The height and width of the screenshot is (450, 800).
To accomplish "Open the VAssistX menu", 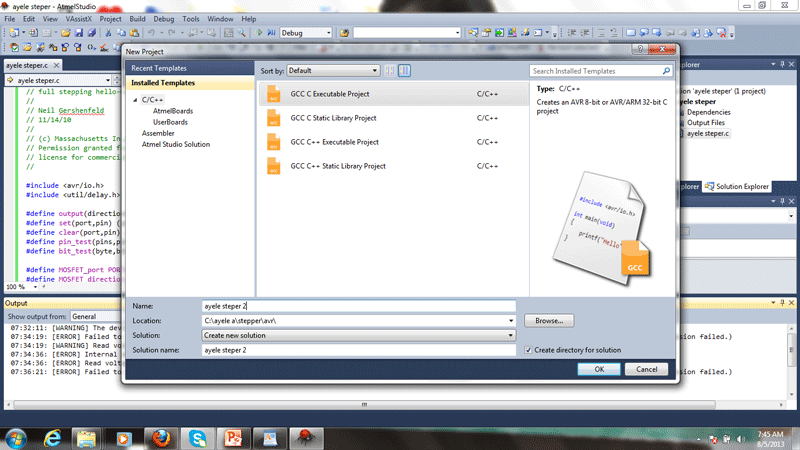I will coord(79,19).
